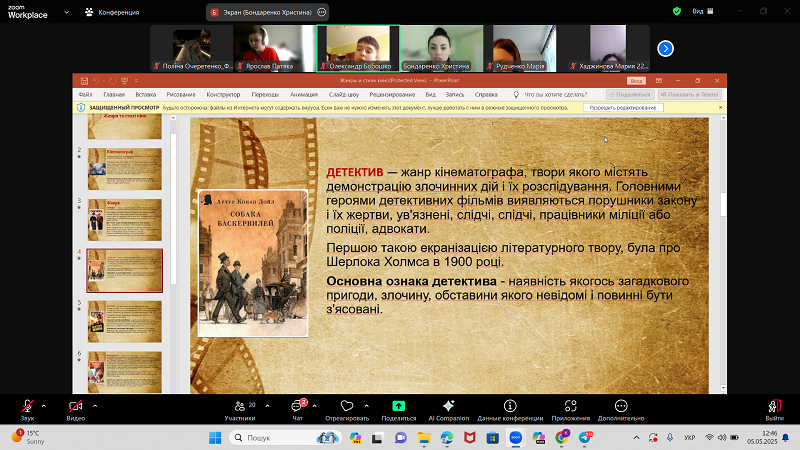Open the Вид view menu in Zoom

point(703,11)
